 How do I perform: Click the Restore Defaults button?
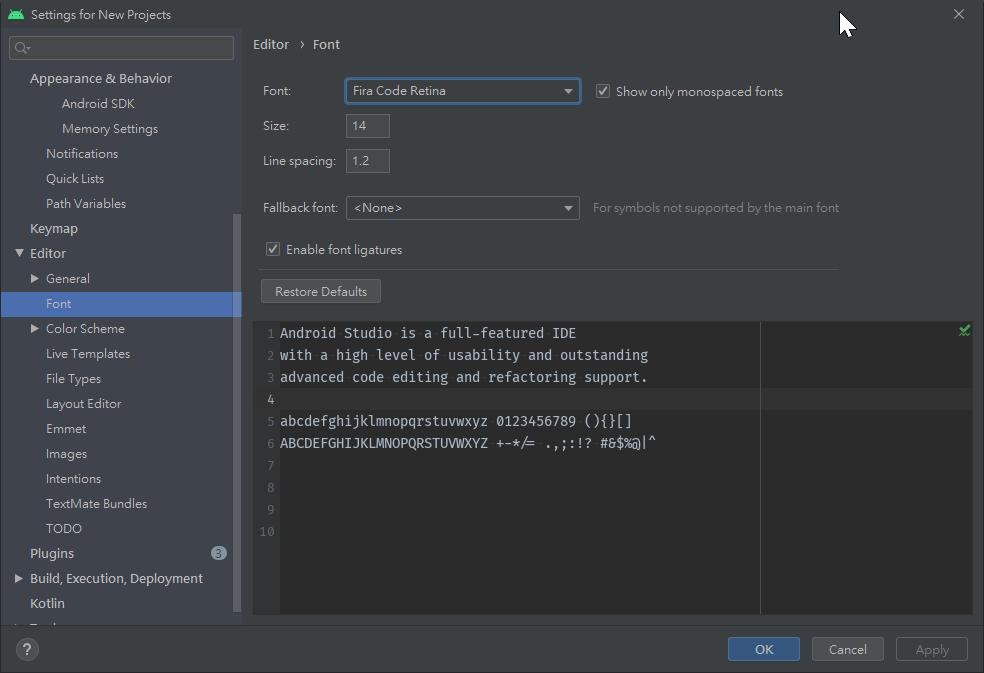pos(321,291)
